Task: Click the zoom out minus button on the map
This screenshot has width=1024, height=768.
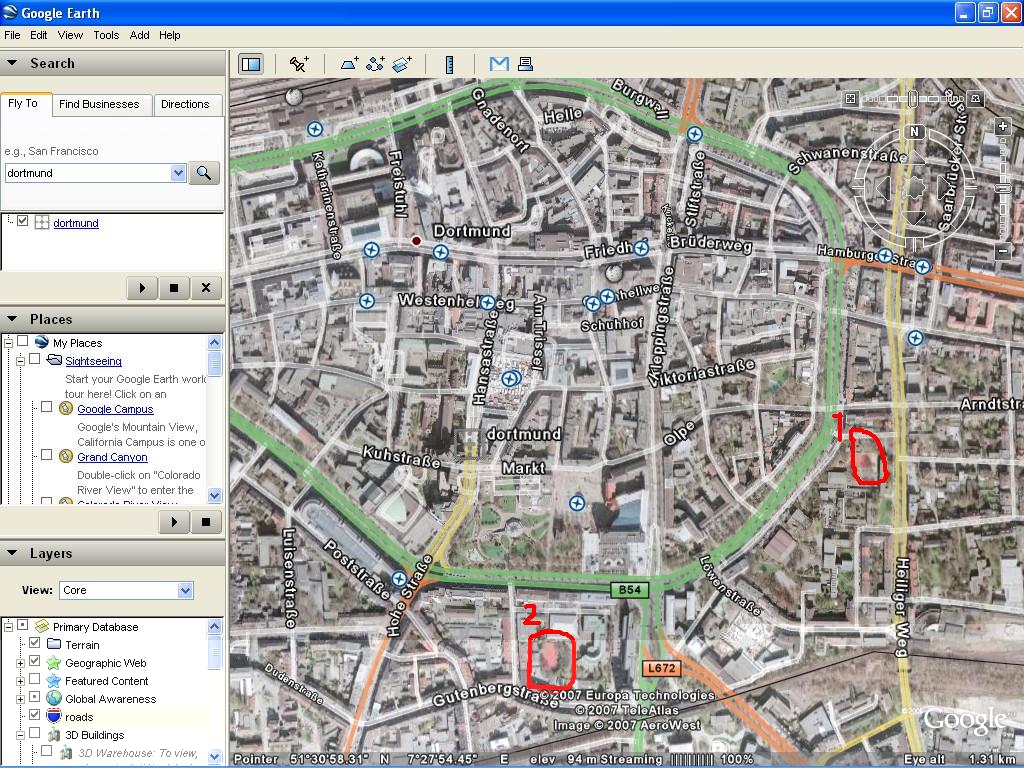Action: (x=1004, y=251)
